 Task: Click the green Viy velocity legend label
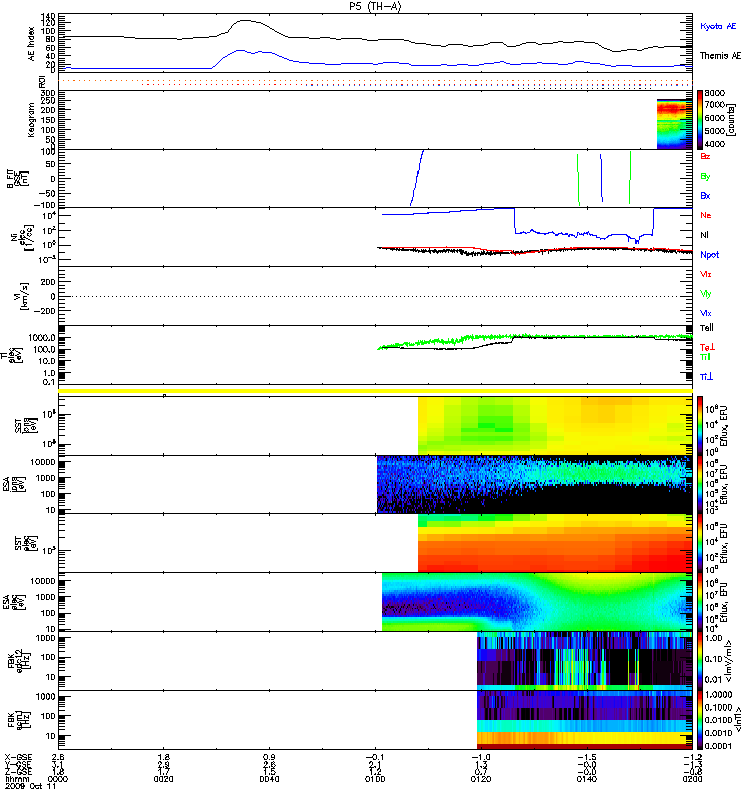coord(706,294)
